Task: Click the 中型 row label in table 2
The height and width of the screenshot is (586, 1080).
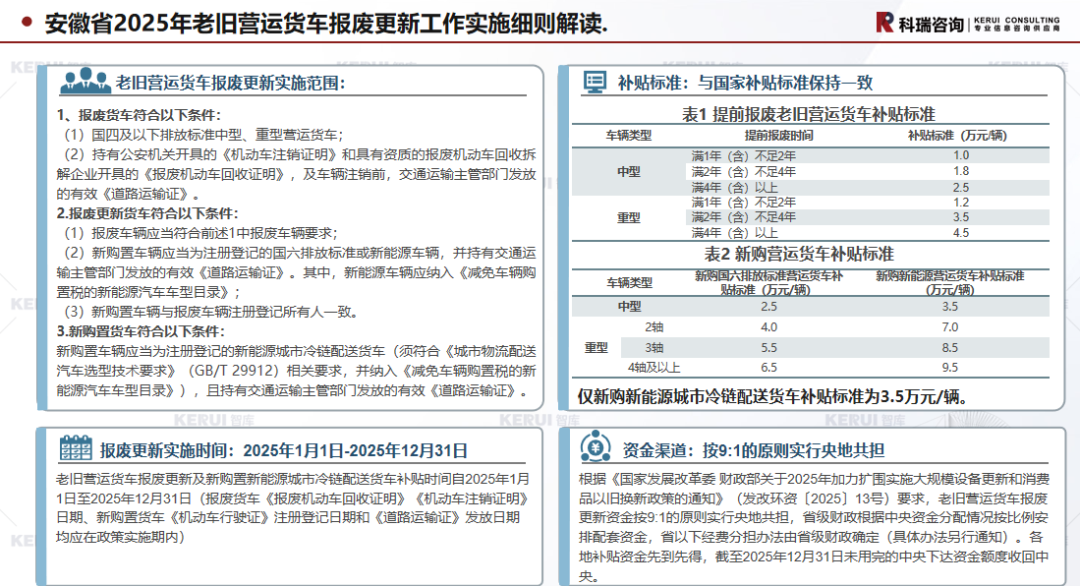Action: [x=629, y=306]
